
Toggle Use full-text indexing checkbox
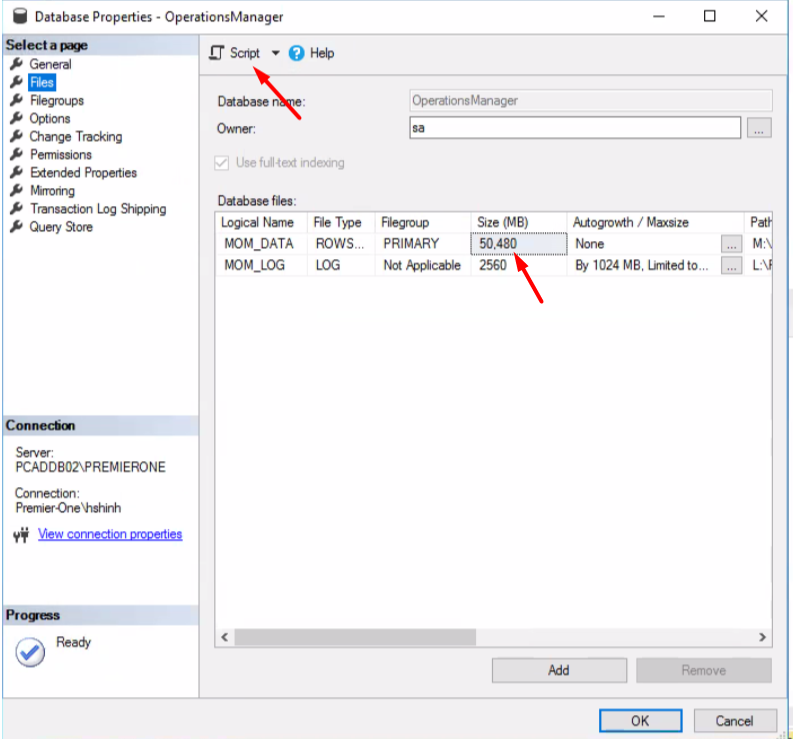[221, 163]
